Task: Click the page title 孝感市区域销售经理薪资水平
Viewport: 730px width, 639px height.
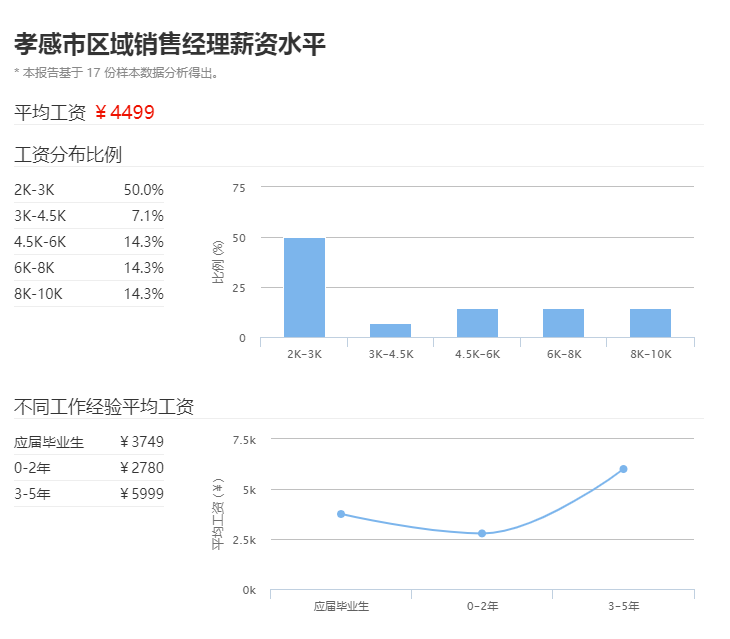Action: pyautogui.click(x=169, y=45)
